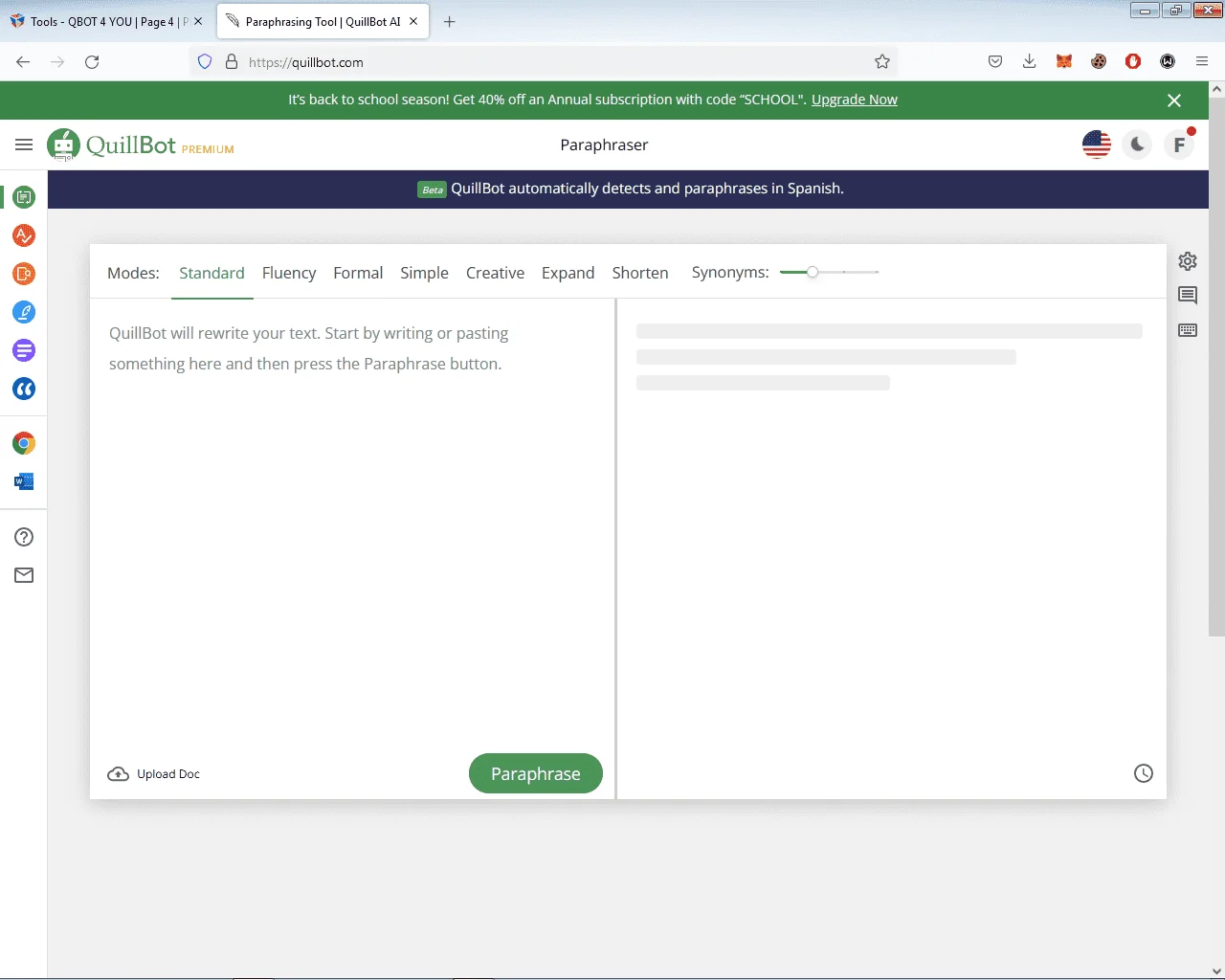Reload the current page
This screenshot has height=980, width=1225.
tap(92, 62)
